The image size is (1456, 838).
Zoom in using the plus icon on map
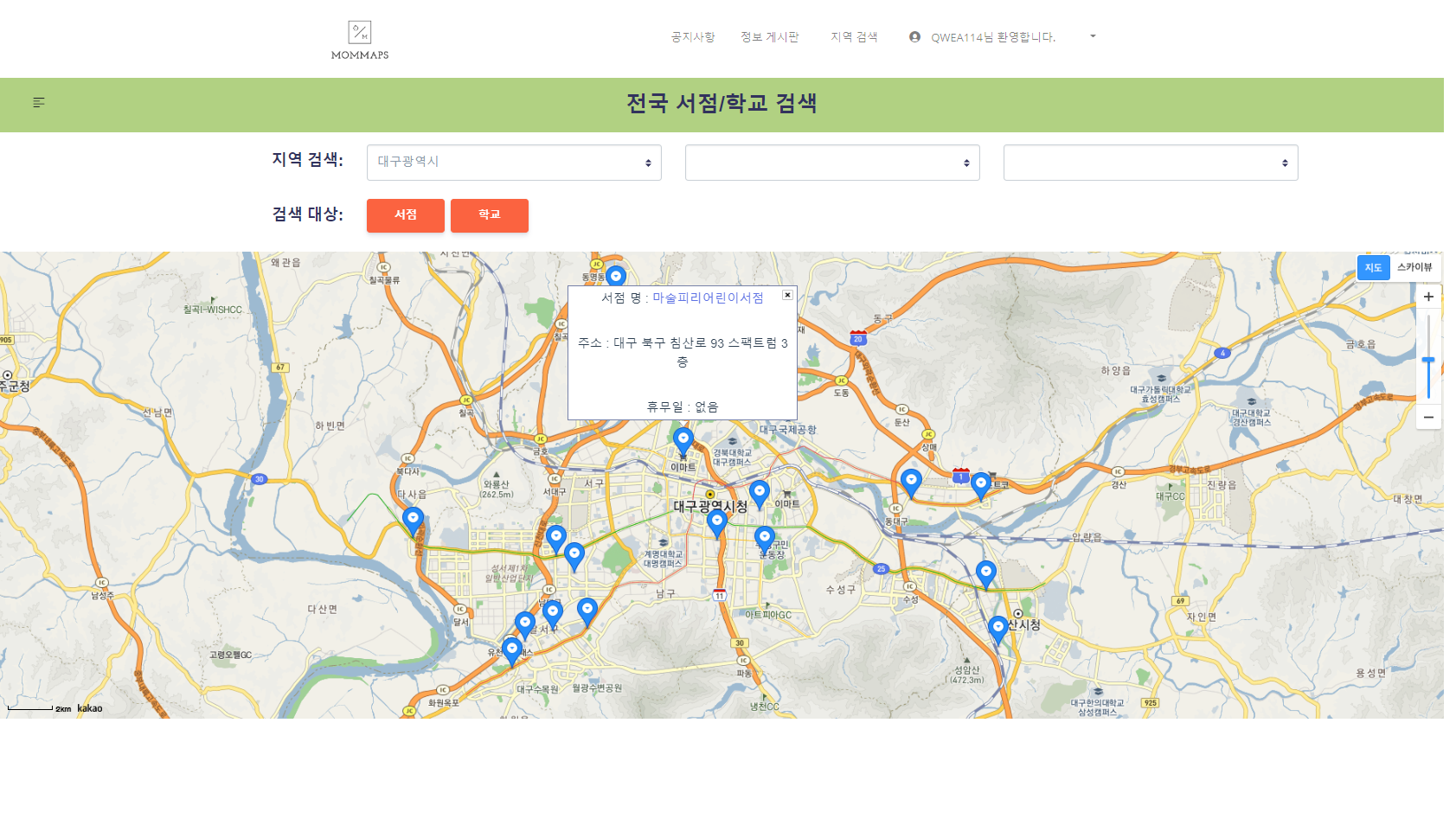(1428, 297)
